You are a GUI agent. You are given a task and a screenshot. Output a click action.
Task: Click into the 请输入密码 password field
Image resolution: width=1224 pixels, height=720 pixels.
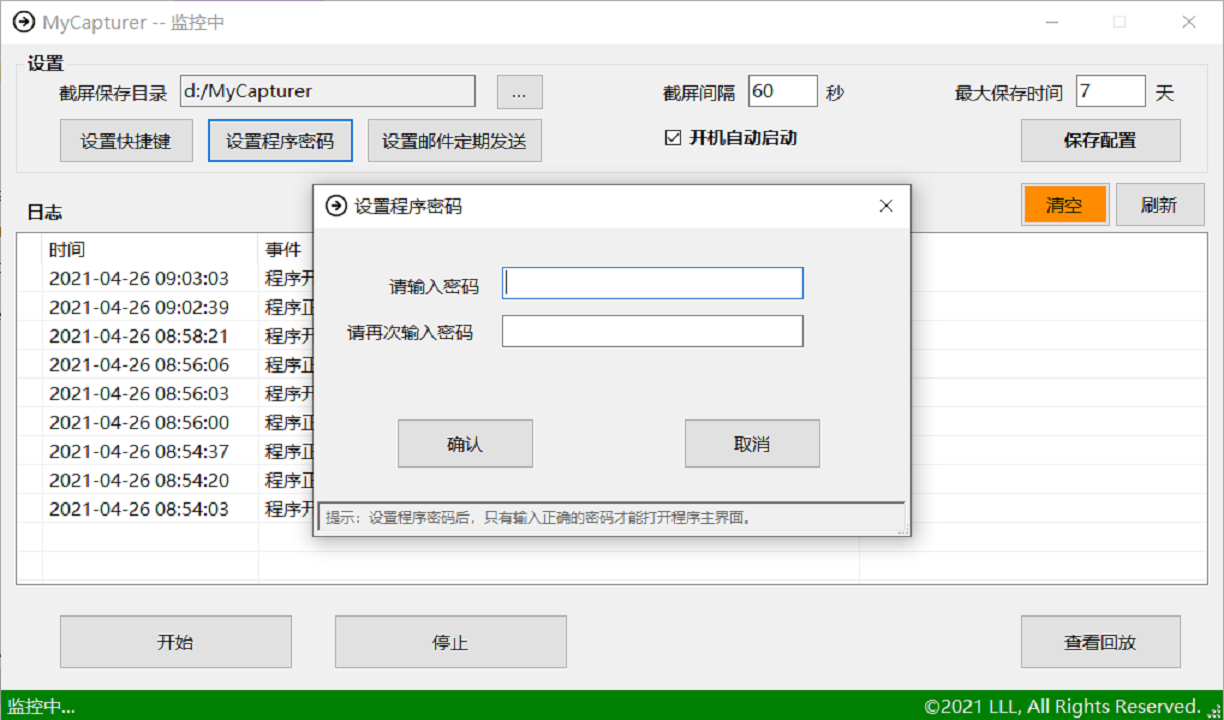[652, 283]
